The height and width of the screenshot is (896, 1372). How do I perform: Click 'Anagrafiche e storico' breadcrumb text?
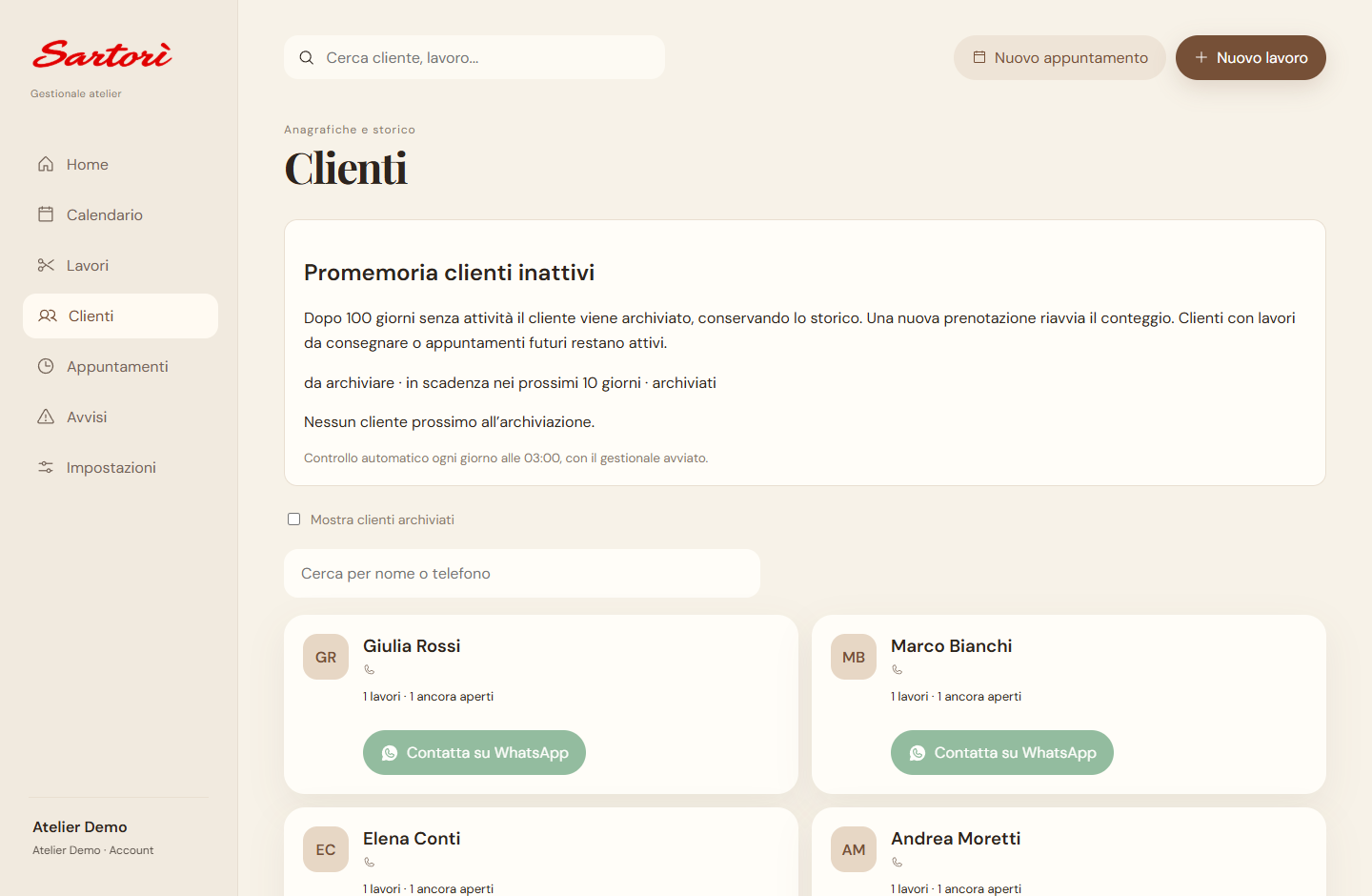350,130
